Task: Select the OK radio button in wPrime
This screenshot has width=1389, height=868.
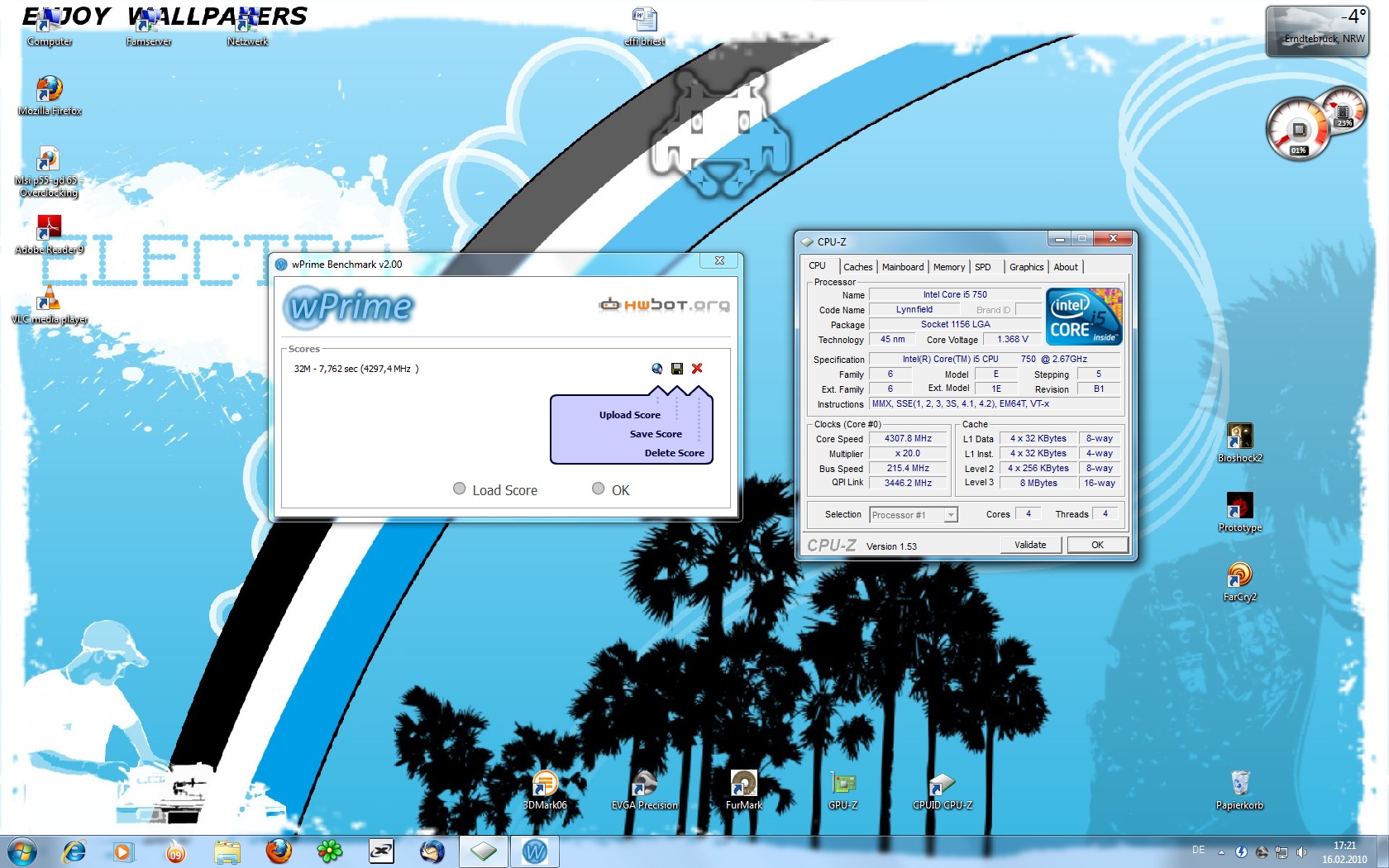Action: tap(599, 489)
